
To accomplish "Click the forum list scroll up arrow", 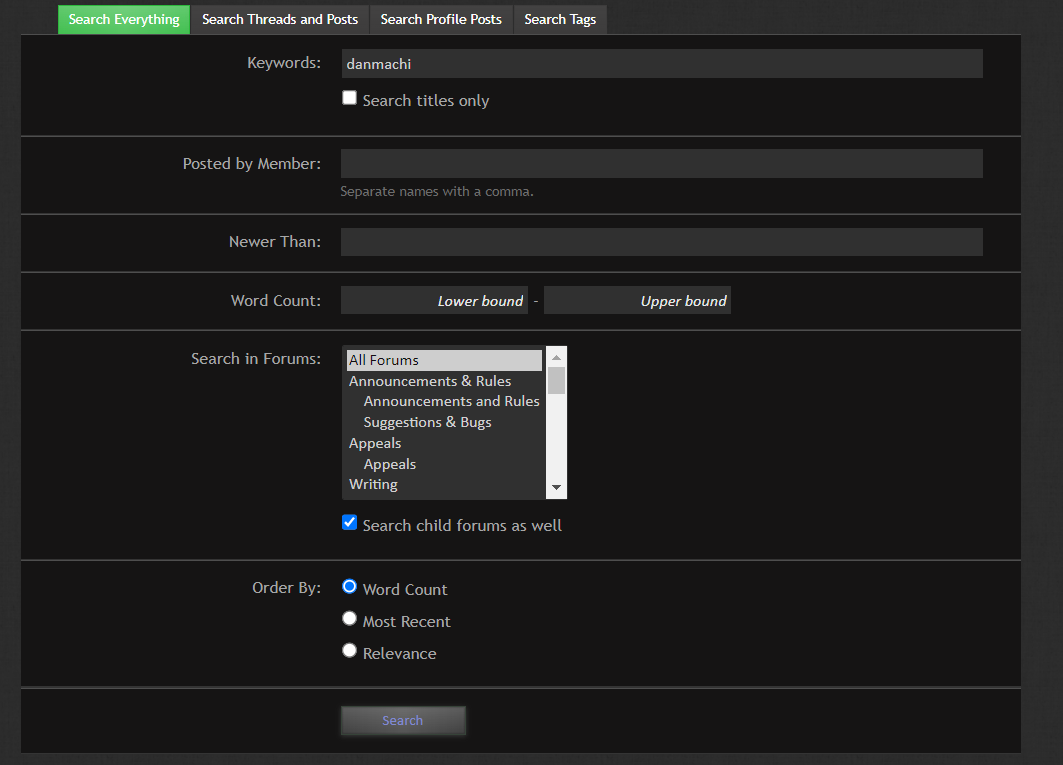I will point(557,356).
